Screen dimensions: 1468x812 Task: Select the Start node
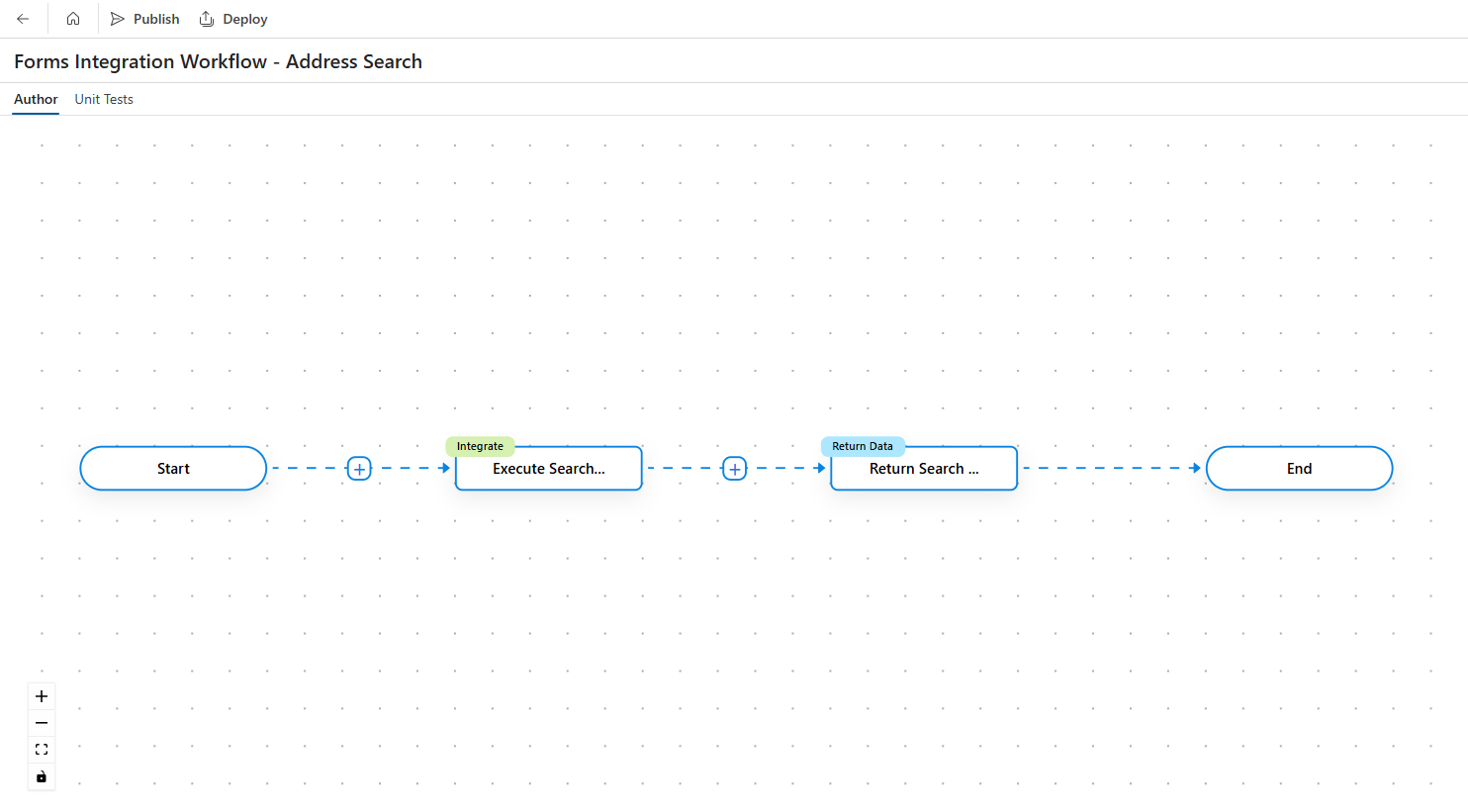[x=173, y=469]
